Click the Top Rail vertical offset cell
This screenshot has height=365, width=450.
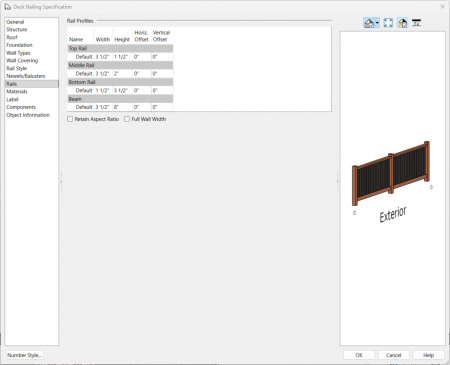pyautogui.click(x=162, y=57)
